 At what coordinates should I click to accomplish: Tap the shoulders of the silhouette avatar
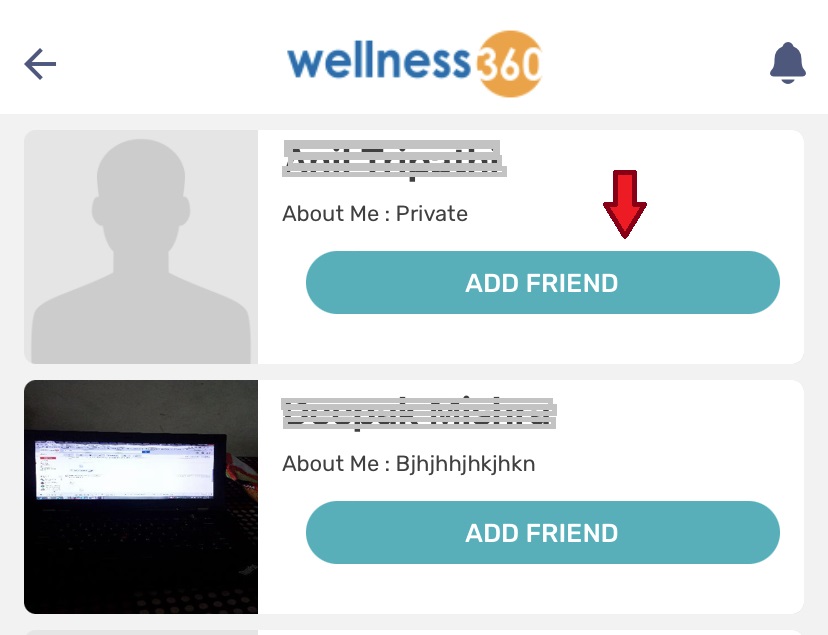click(x=141, y=317)
